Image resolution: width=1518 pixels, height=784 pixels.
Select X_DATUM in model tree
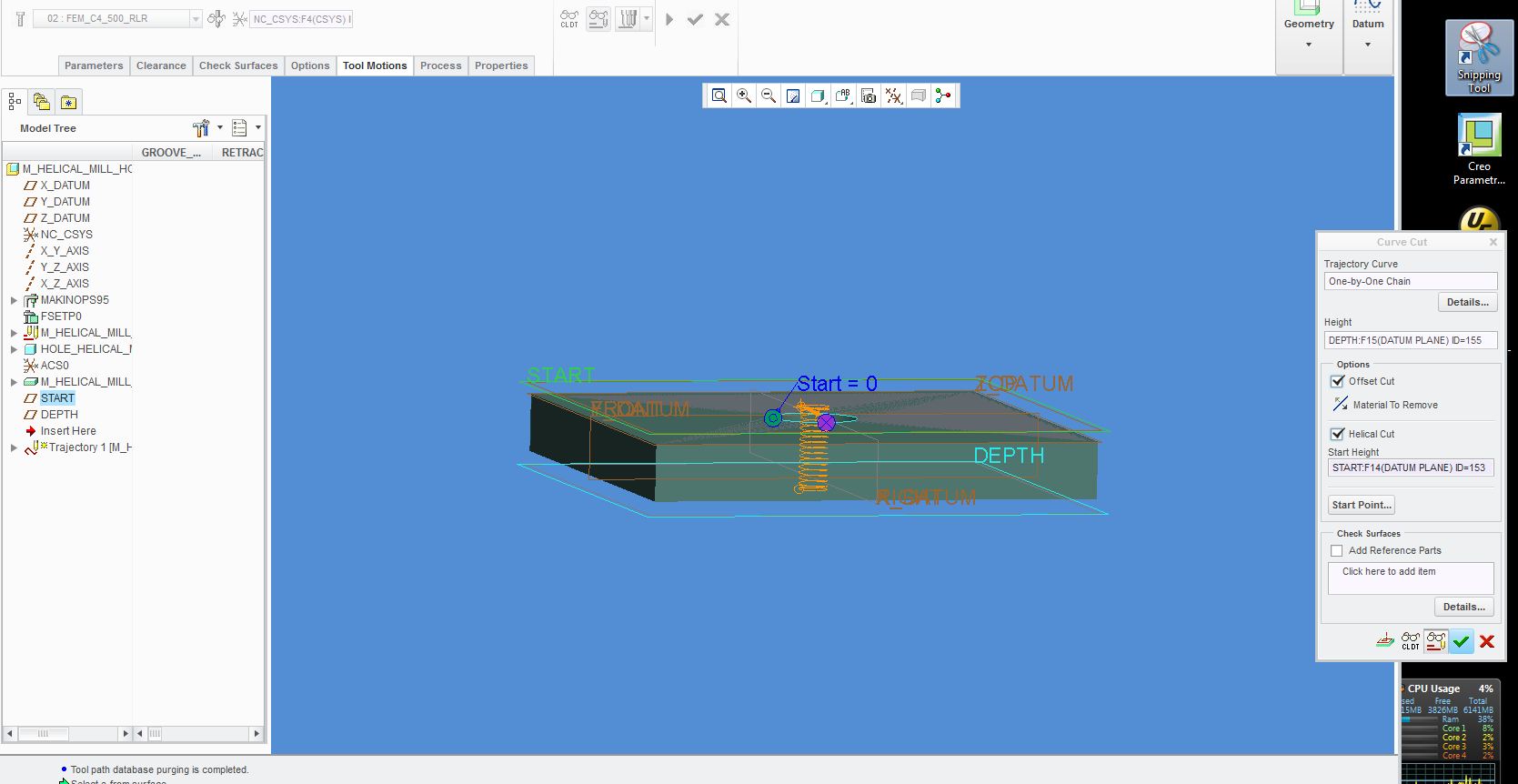coord(65,185)
